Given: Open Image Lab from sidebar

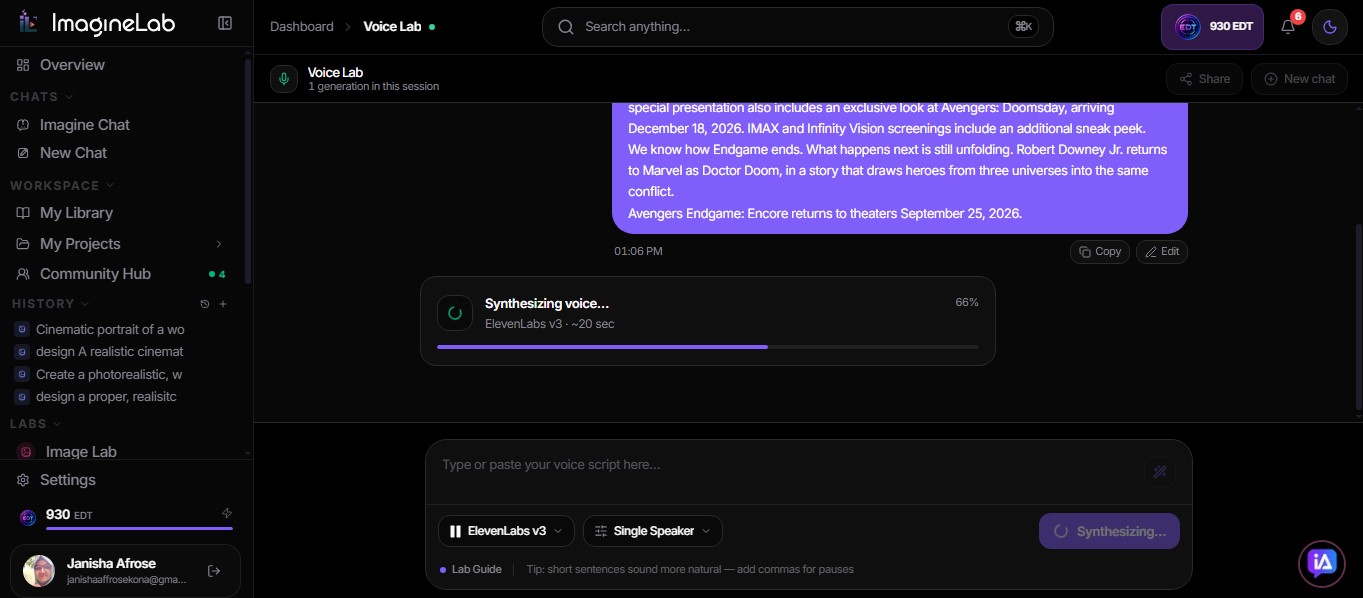Looking at the screenshot, I should [81, 452].
